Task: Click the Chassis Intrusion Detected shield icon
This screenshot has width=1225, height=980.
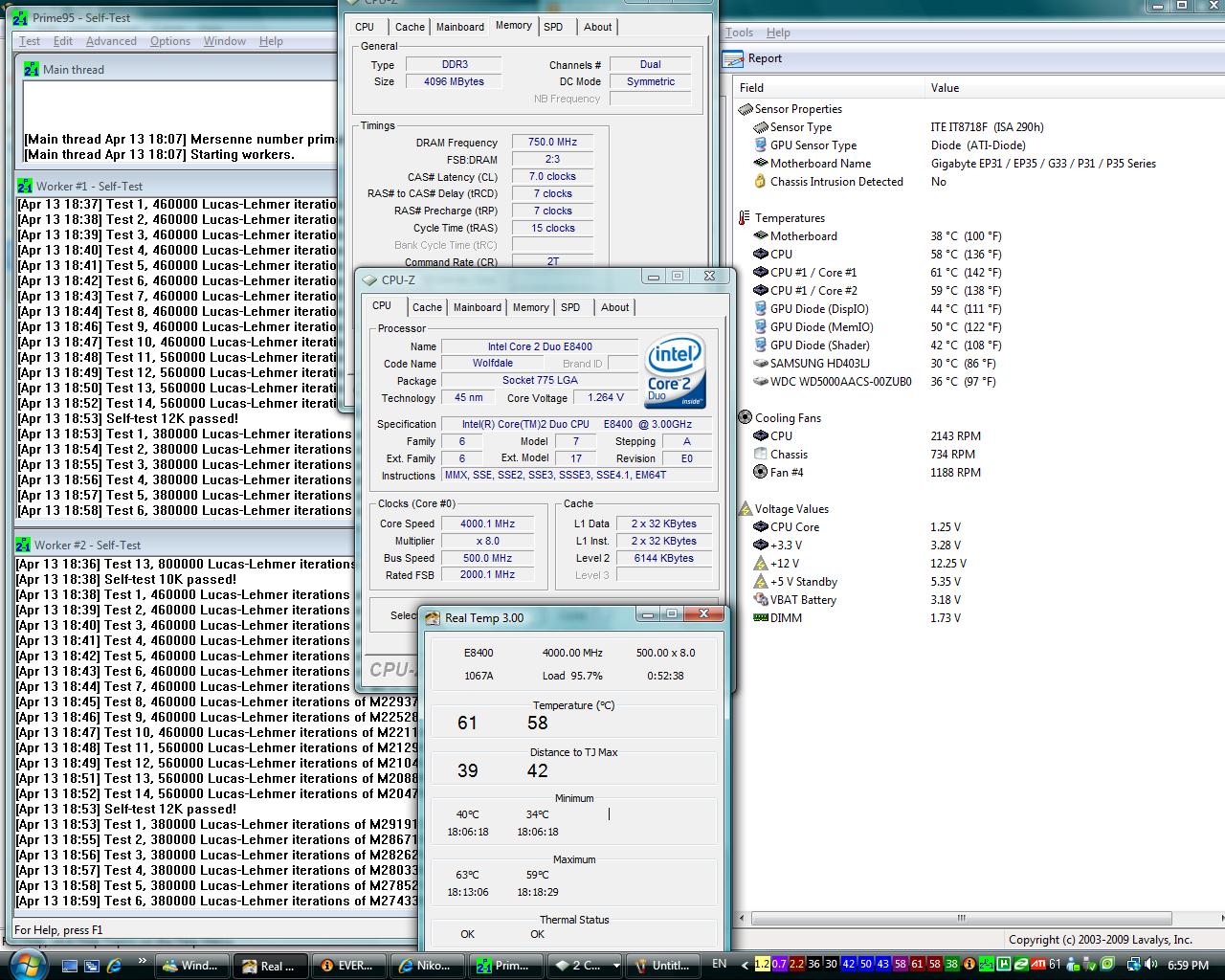Action: click(760, 182)
